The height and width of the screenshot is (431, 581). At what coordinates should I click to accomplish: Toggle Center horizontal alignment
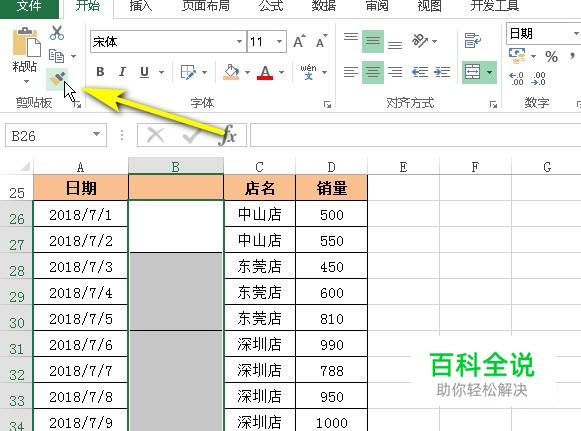[373, 72]
